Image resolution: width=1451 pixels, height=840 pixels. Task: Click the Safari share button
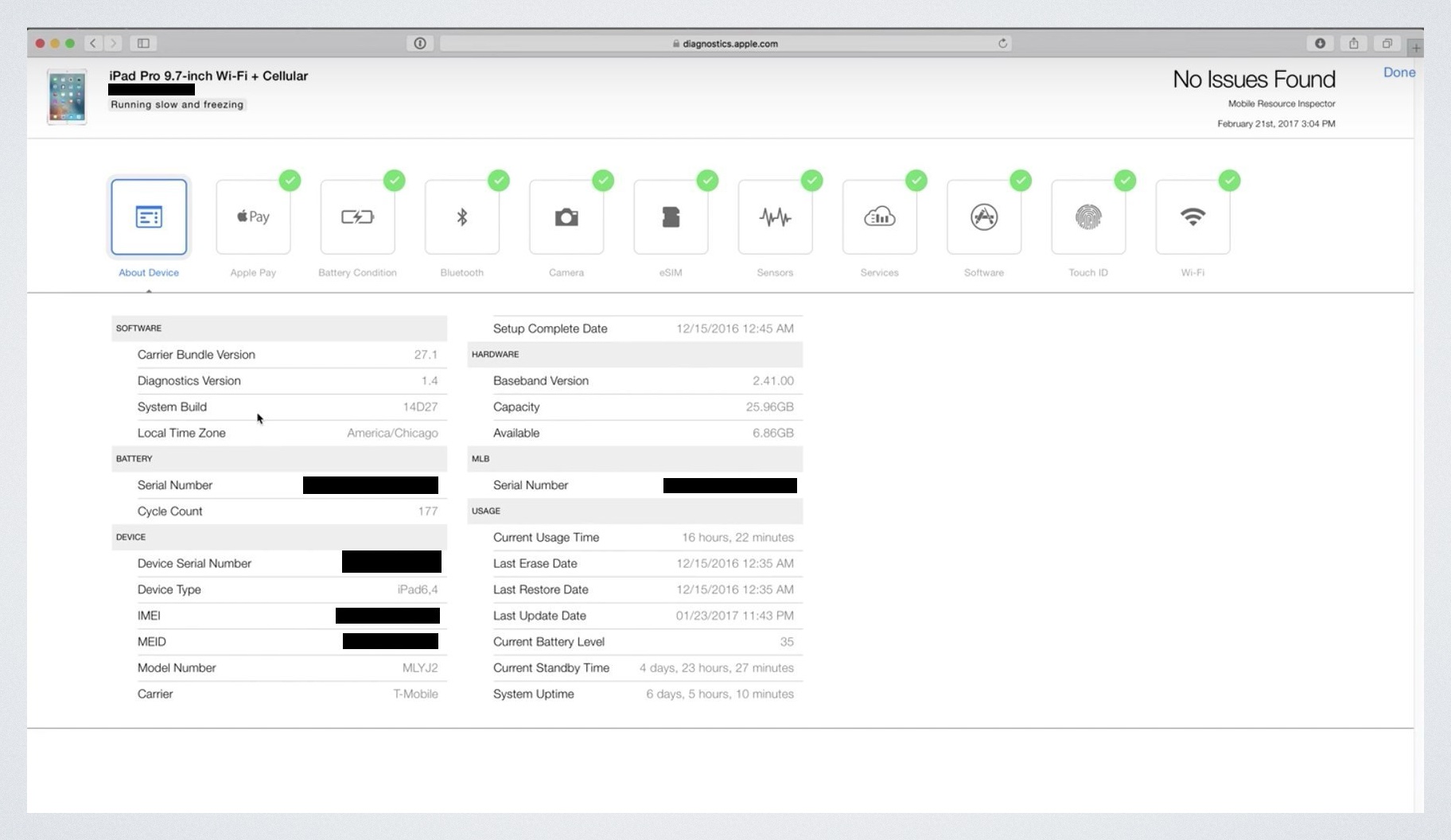coord(1354,43)
